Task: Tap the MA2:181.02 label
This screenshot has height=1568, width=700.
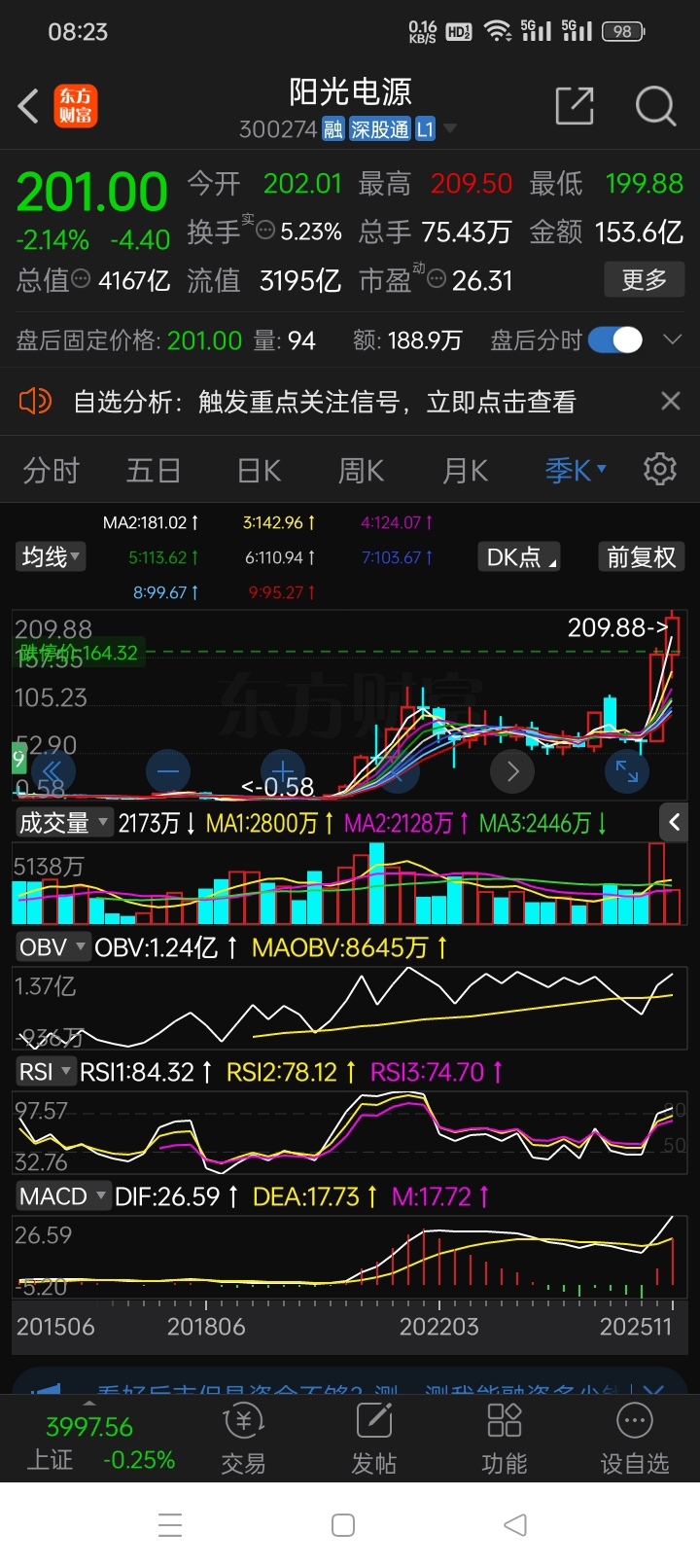Action: (151, 522)
